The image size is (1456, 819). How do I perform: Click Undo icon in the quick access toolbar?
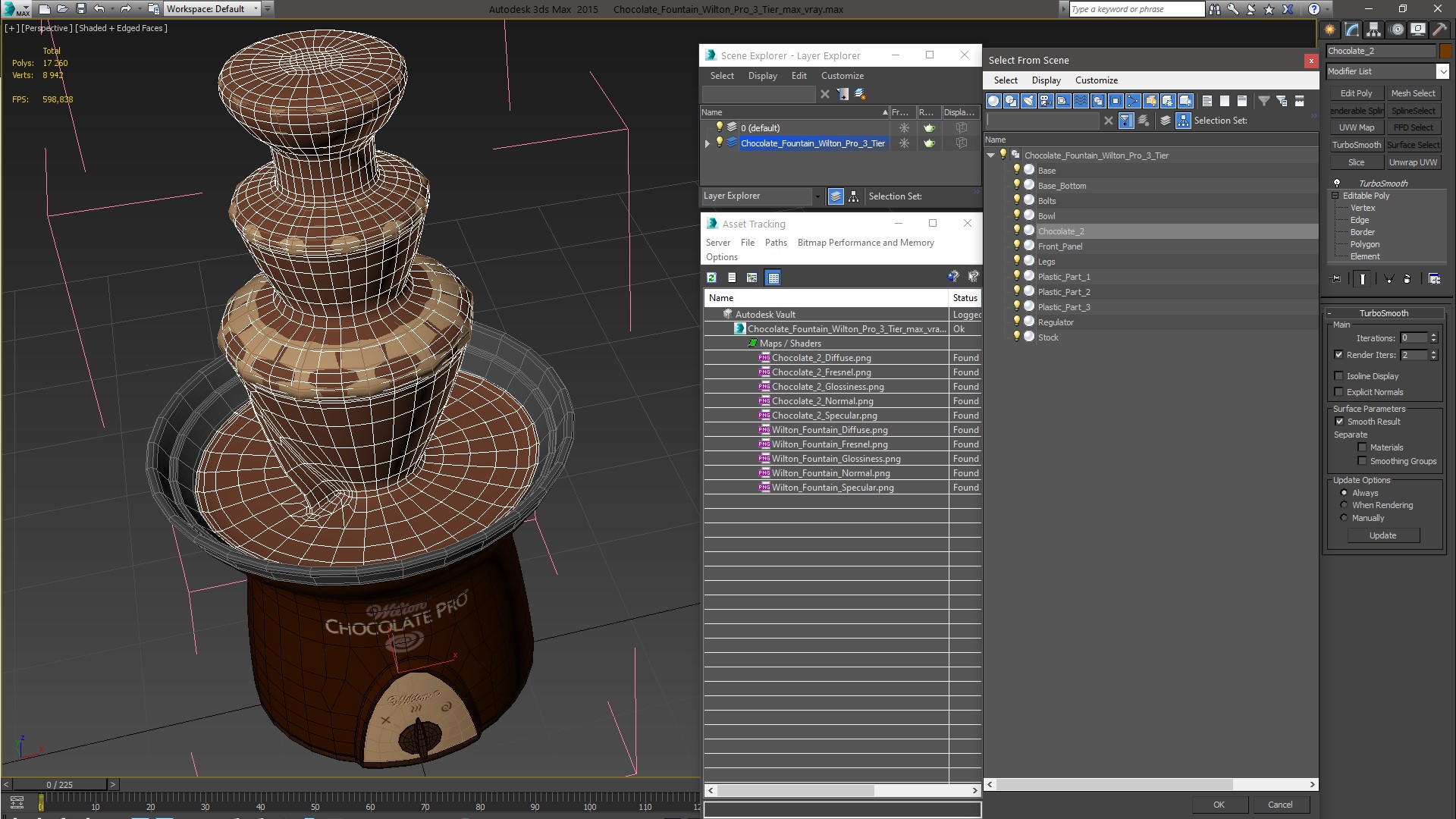pyautogui.click(x=100, y=9)
